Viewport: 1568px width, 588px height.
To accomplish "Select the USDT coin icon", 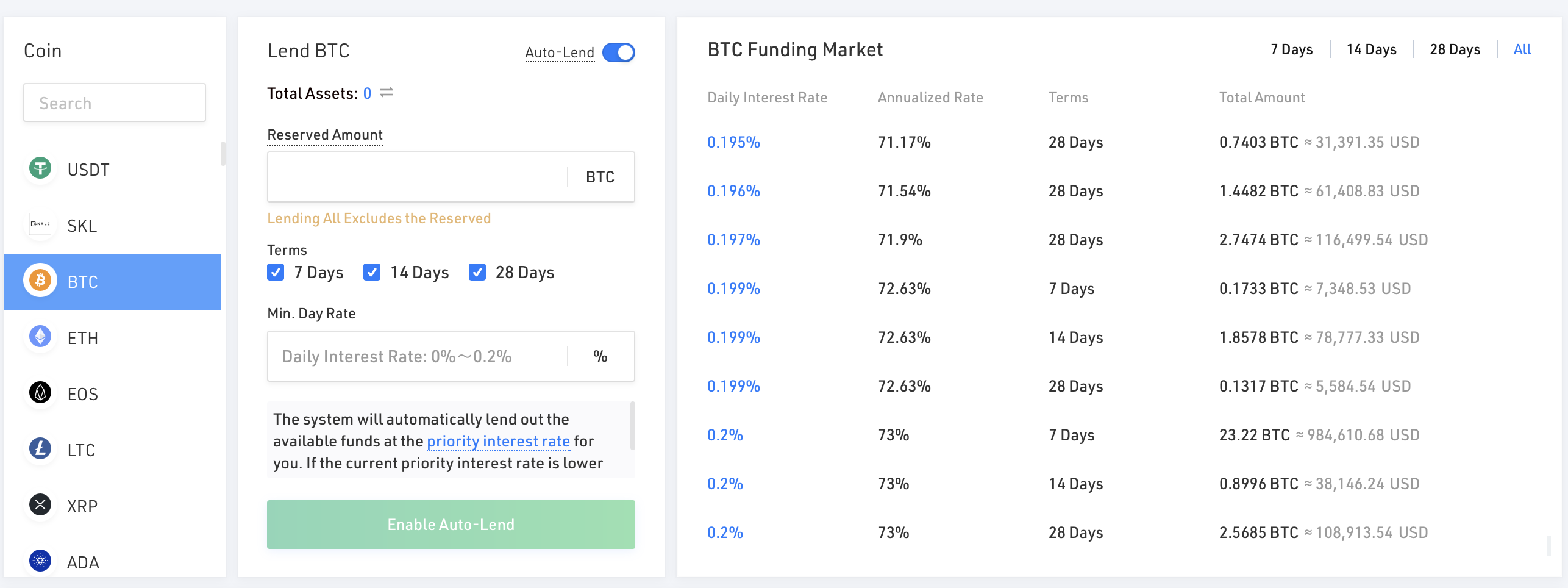I will tap(40, 168).
